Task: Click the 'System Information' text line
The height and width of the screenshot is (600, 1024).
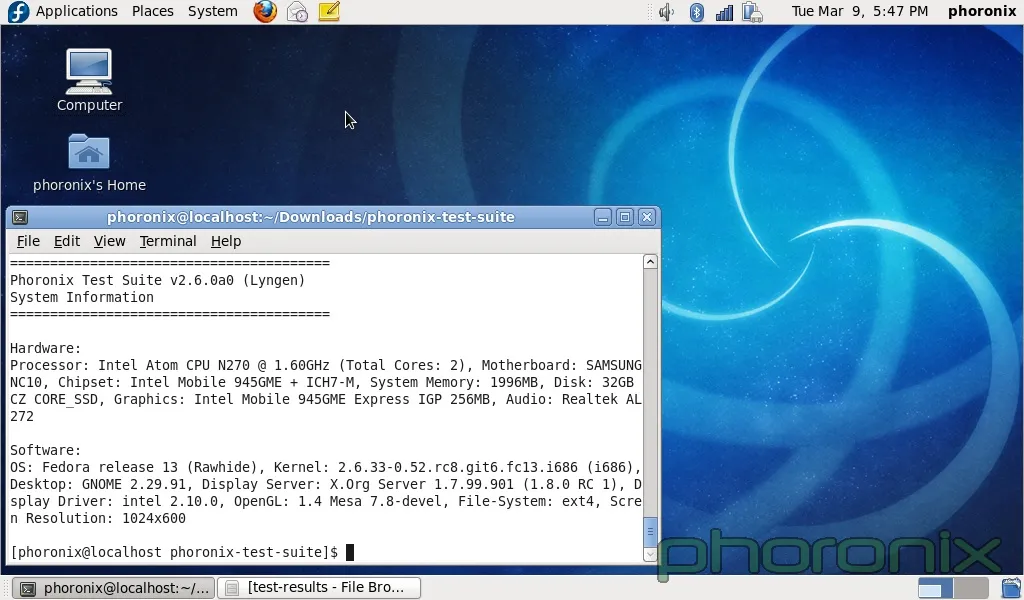Action: click(x=82, y=297)
